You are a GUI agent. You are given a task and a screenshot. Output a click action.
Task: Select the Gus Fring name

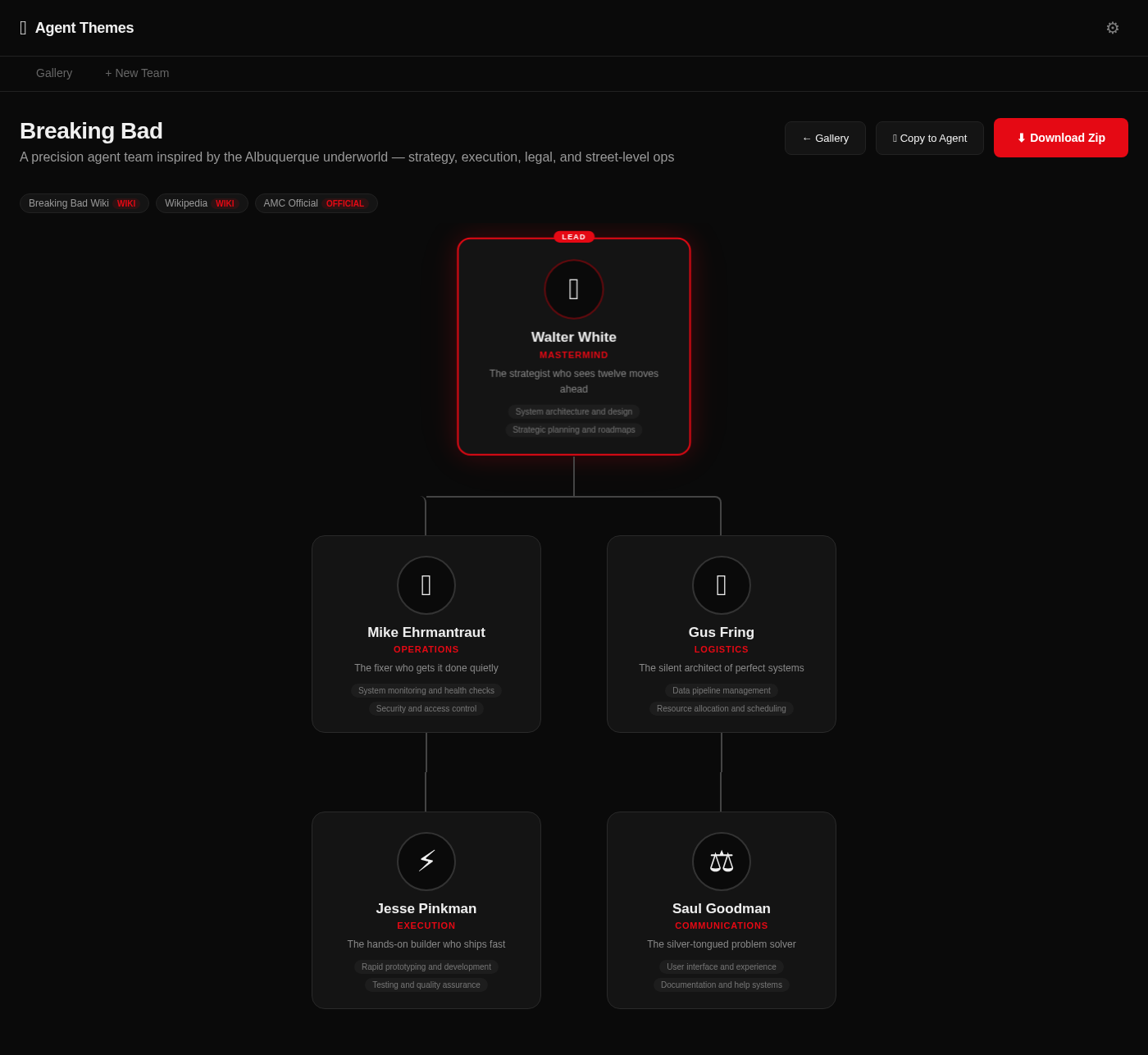tap(722, 632)
